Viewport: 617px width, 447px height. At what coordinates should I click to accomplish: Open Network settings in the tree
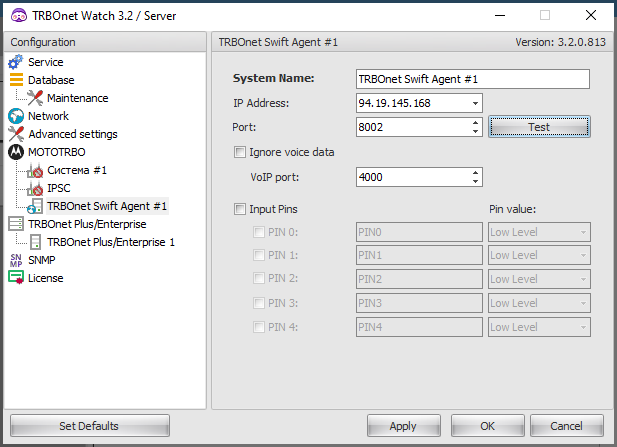click(48, 116)
